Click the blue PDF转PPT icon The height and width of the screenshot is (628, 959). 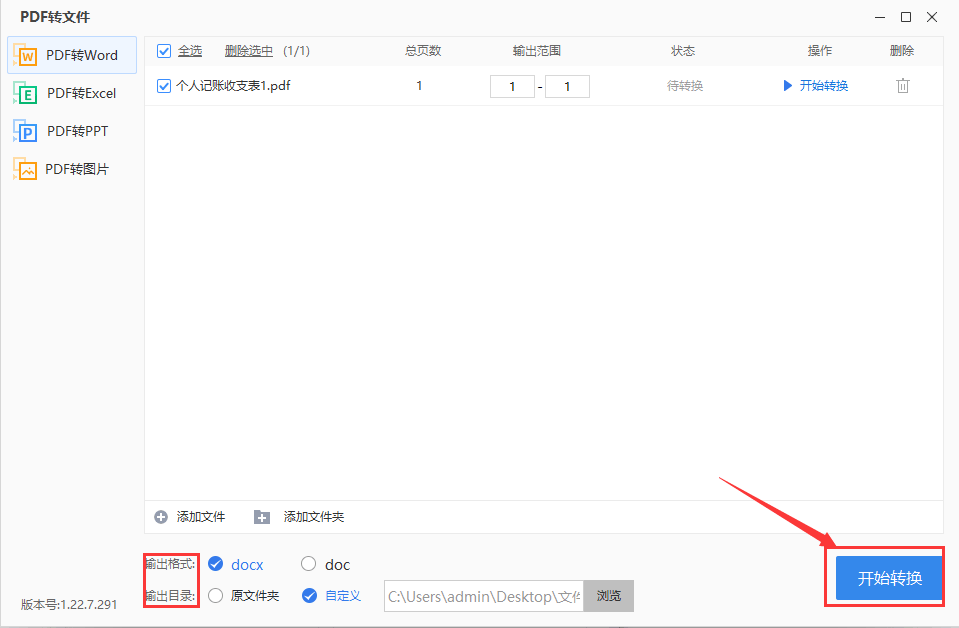coord(25,131)
